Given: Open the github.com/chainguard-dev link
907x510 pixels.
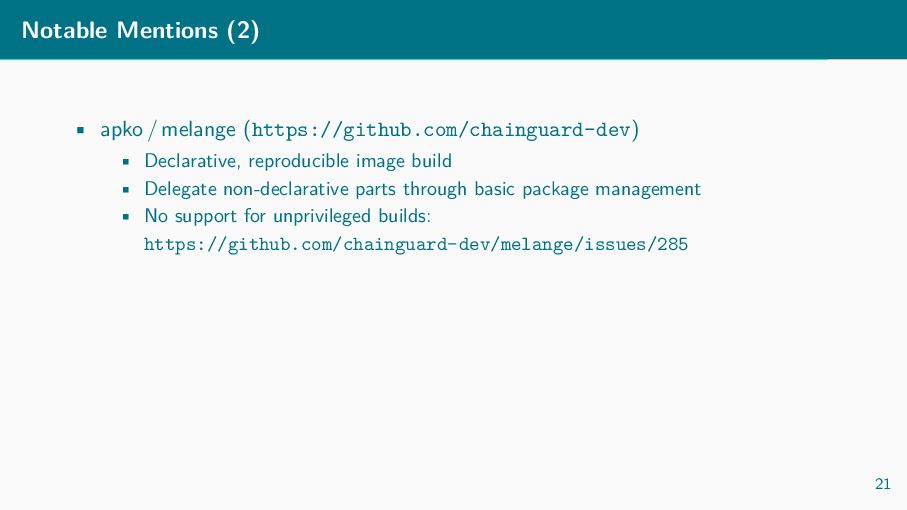Looking at the screenshot, I should (x=440, y=130).
